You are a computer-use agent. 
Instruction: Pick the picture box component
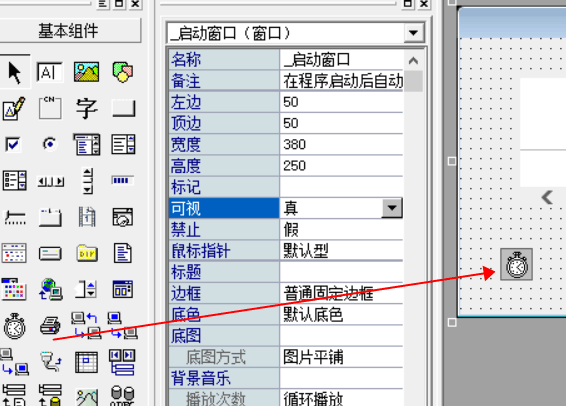pos(86,72)
